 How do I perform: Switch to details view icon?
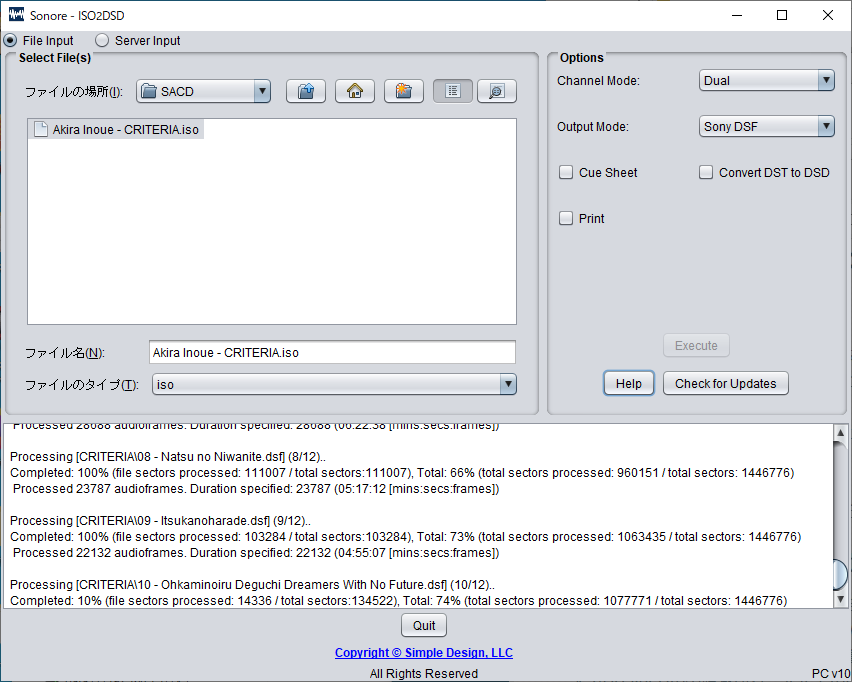[x=497, y=91]
